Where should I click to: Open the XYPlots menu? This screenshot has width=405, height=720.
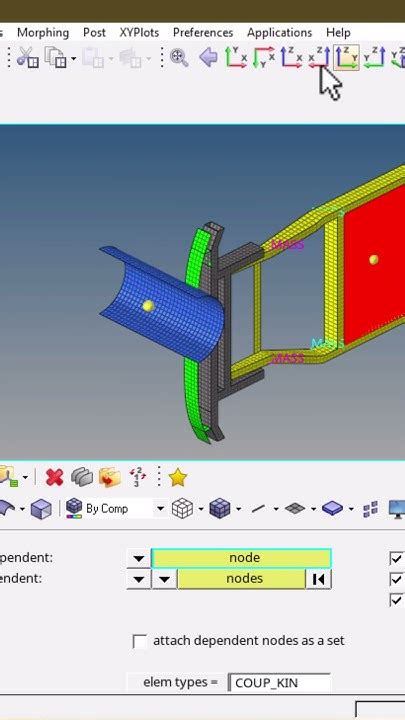[x=139, y=33]
